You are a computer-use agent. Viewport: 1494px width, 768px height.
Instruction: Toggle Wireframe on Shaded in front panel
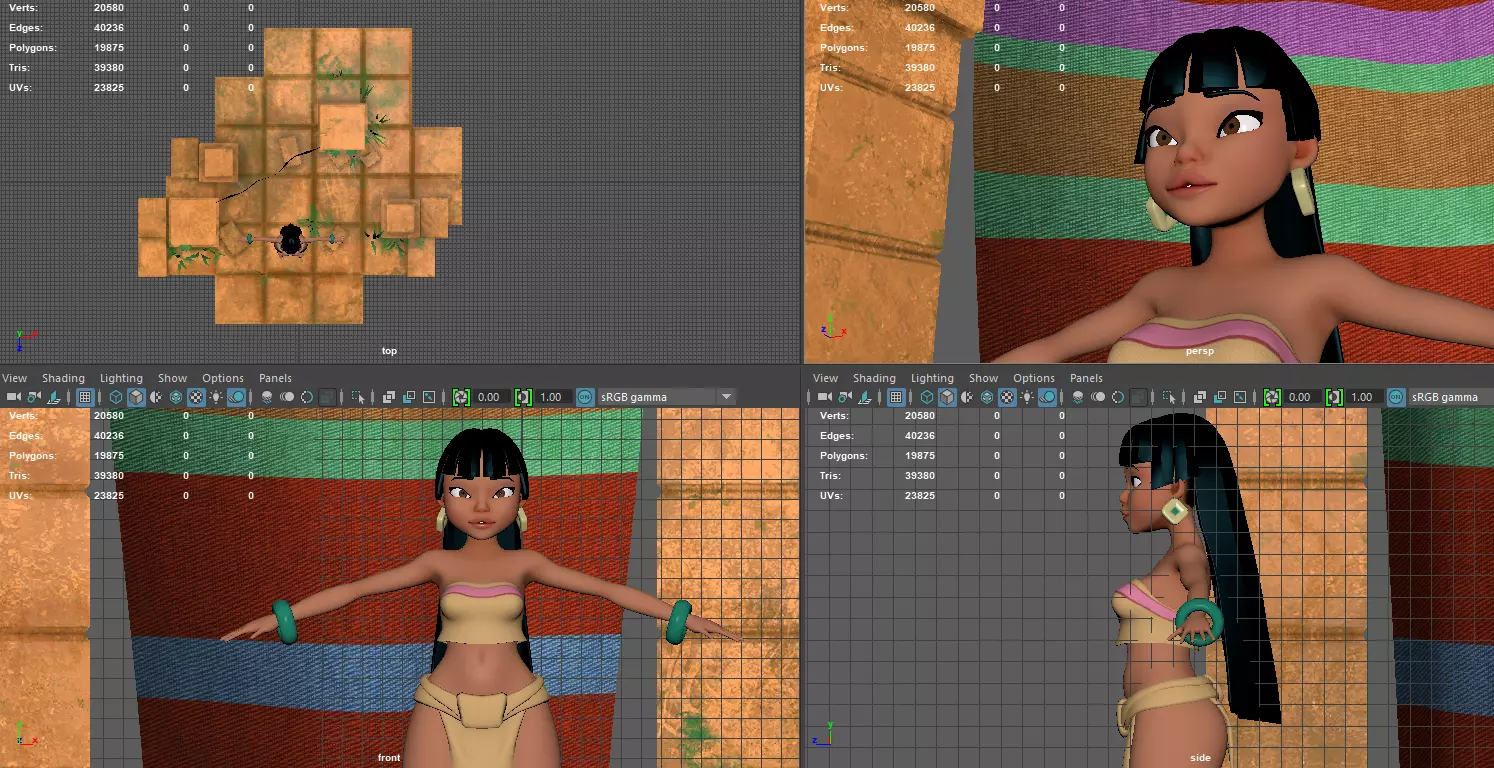[x=176, y=397]
